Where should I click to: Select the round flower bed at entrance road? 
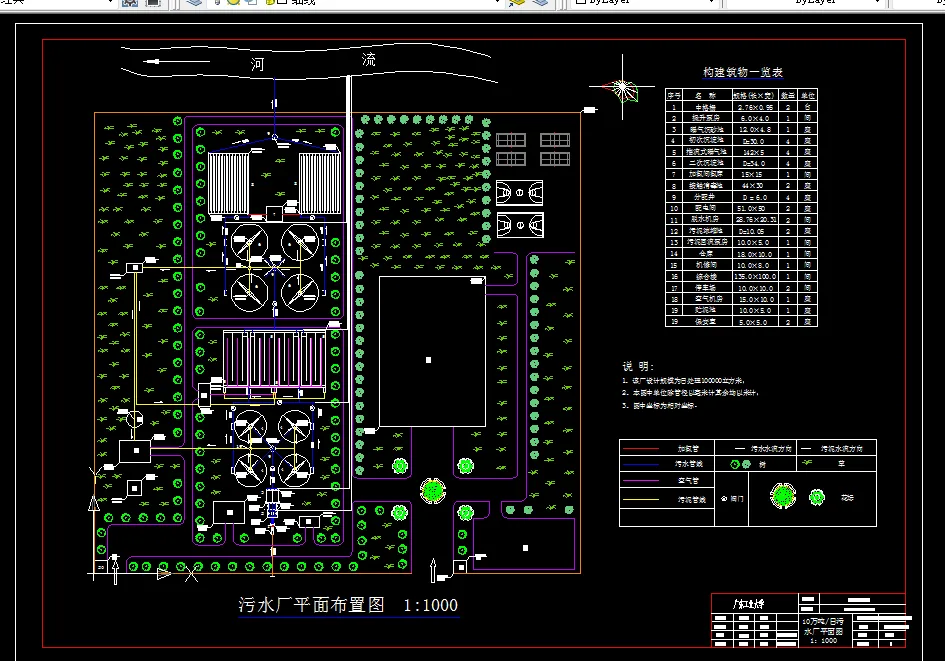[433, 490]
